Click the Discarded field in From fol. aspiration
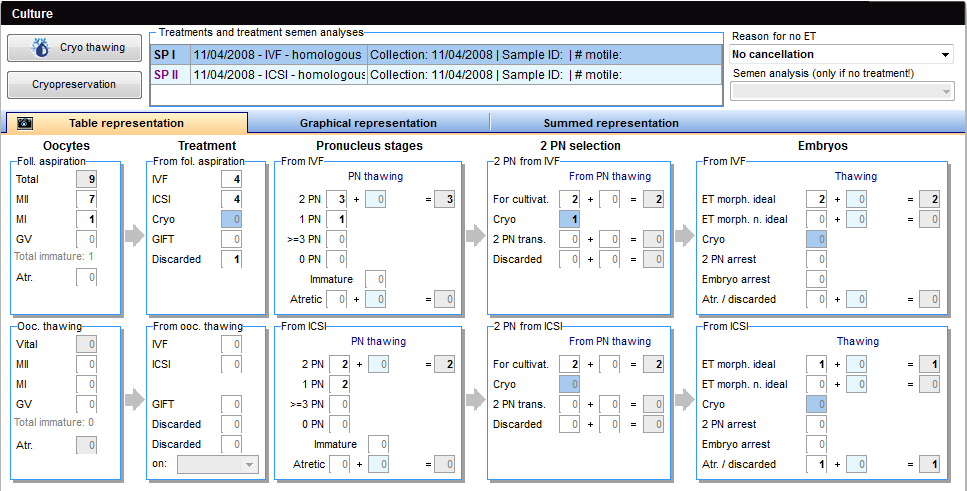967x491 pixels. click(x=231, y=259)
